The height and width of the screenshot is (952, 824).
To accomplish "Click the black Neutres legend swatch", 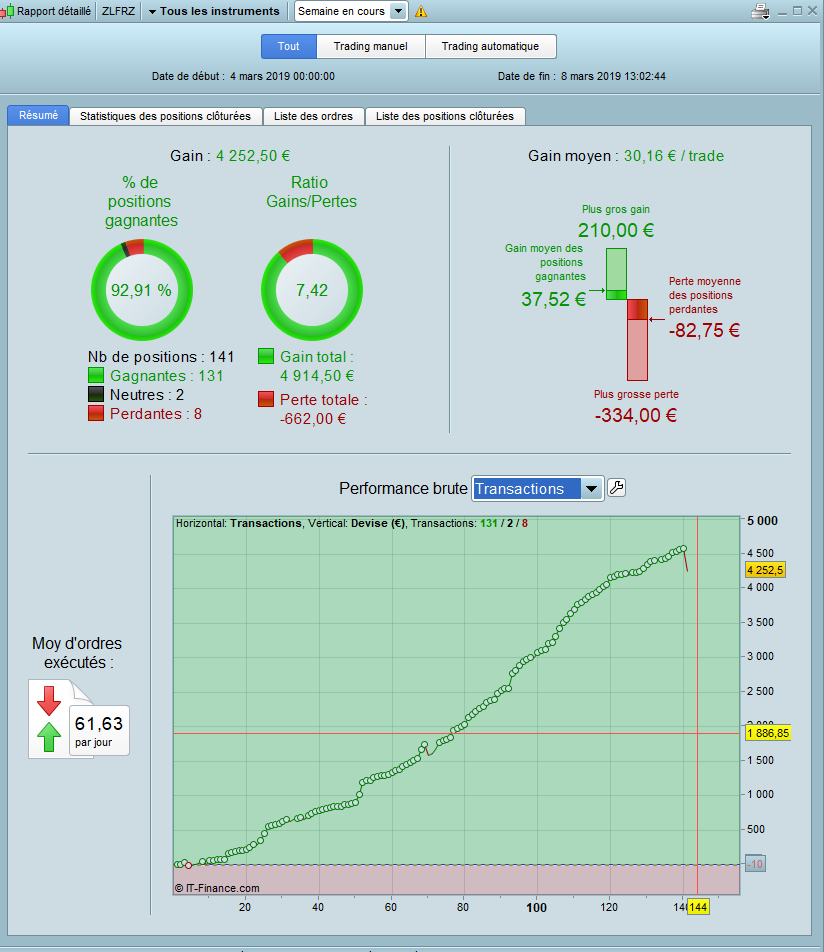I will pos(96,394).
